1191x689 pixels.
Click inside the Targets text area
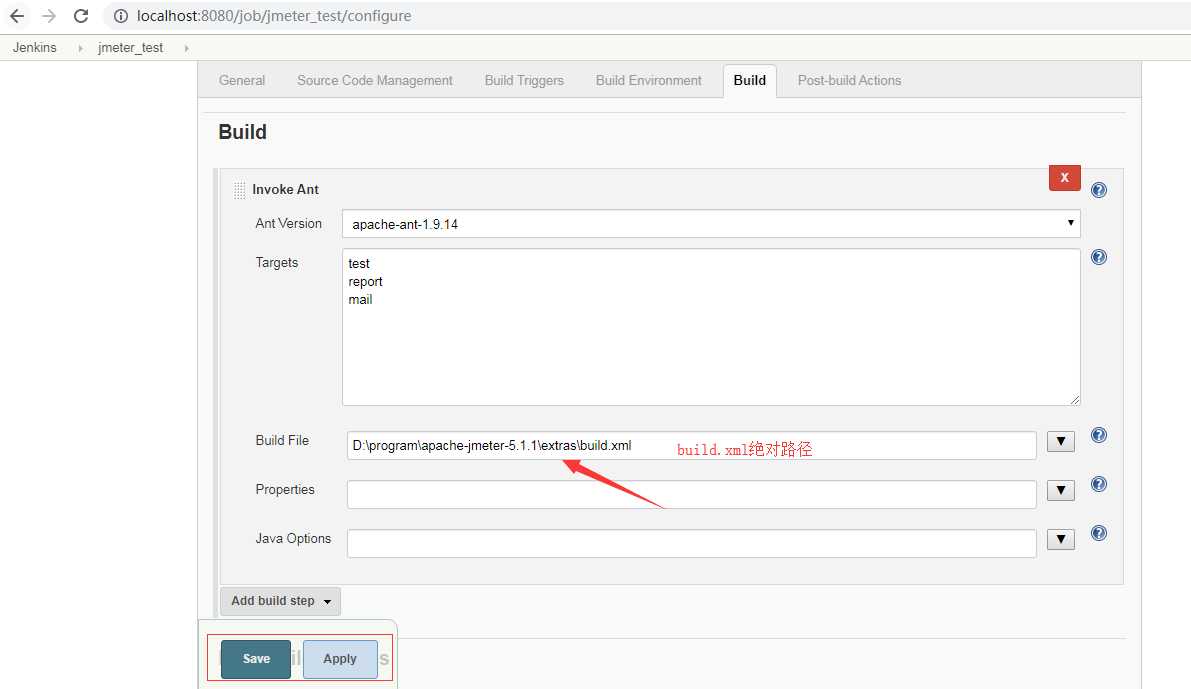711,327
